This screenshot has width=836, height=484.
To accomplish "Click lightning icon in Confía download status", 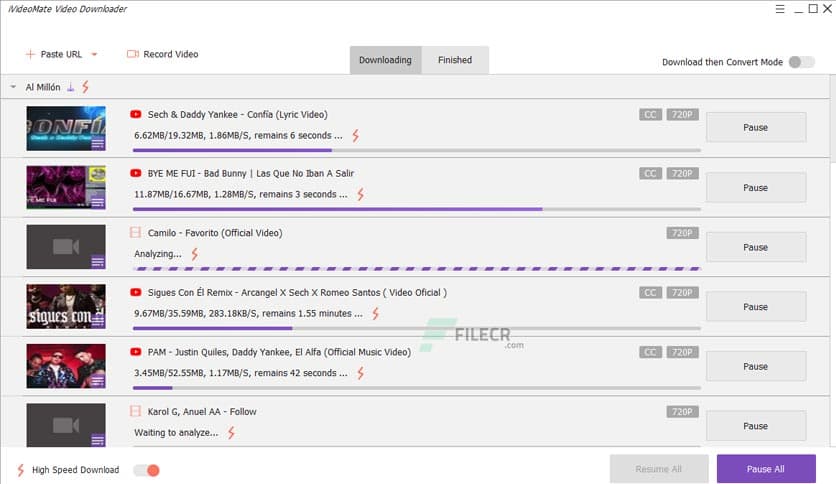I will click(x=356, y=136).
